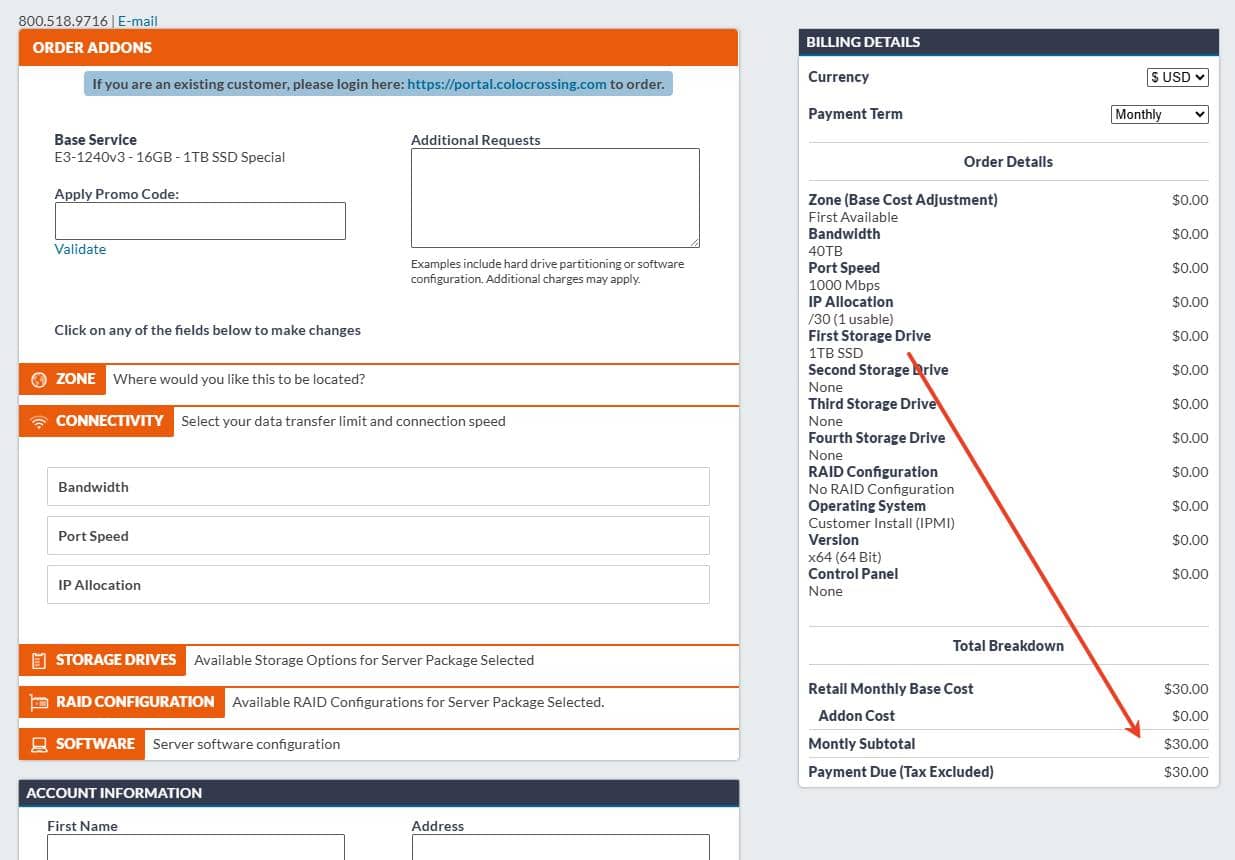This screenshot has height=860, width=1235.
Task: Click the 'Order Details' heading
Action: click(1008, 162)
